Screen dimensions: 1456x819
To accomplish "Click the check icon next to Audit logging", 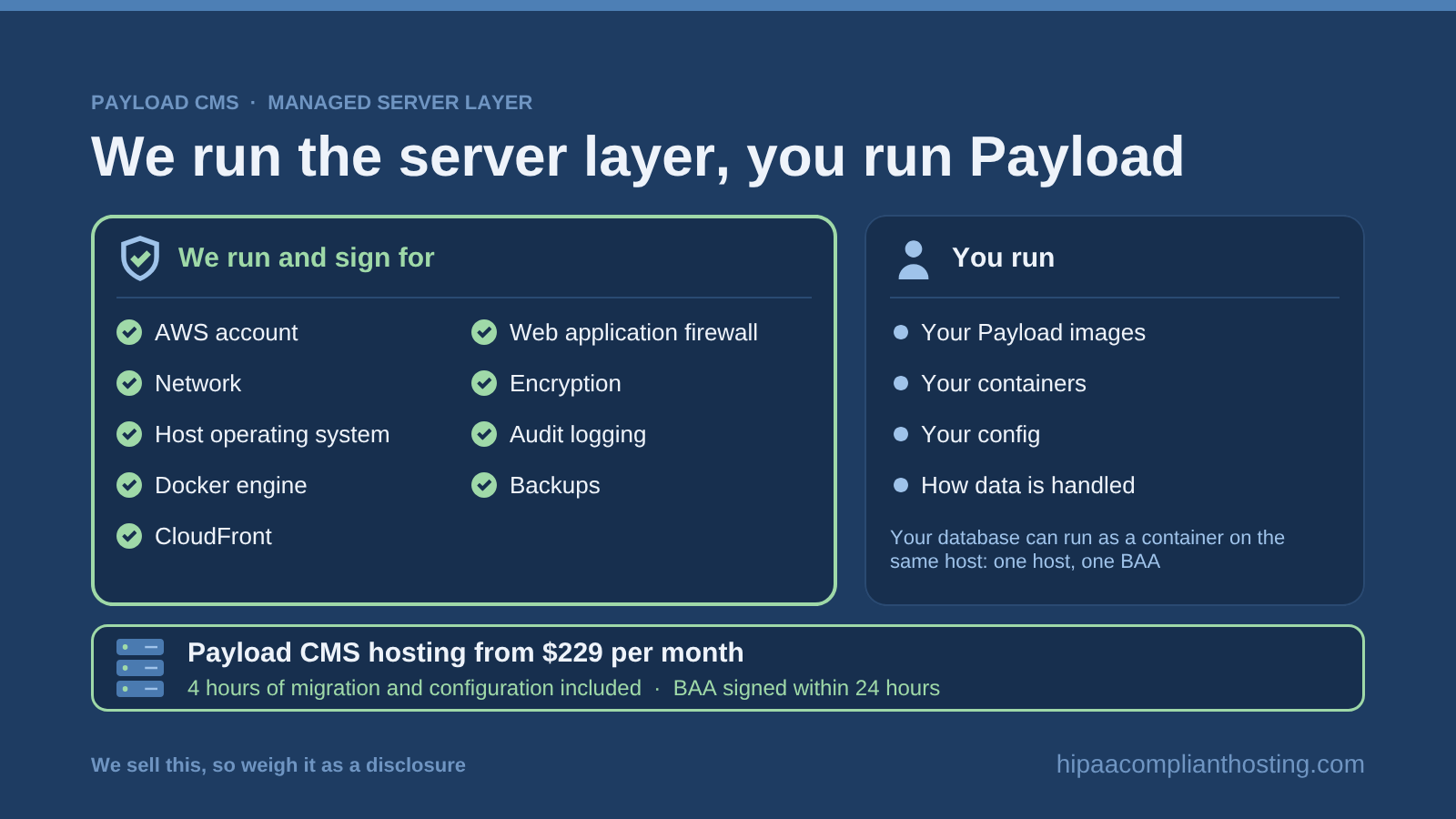I will pos(484,434).
